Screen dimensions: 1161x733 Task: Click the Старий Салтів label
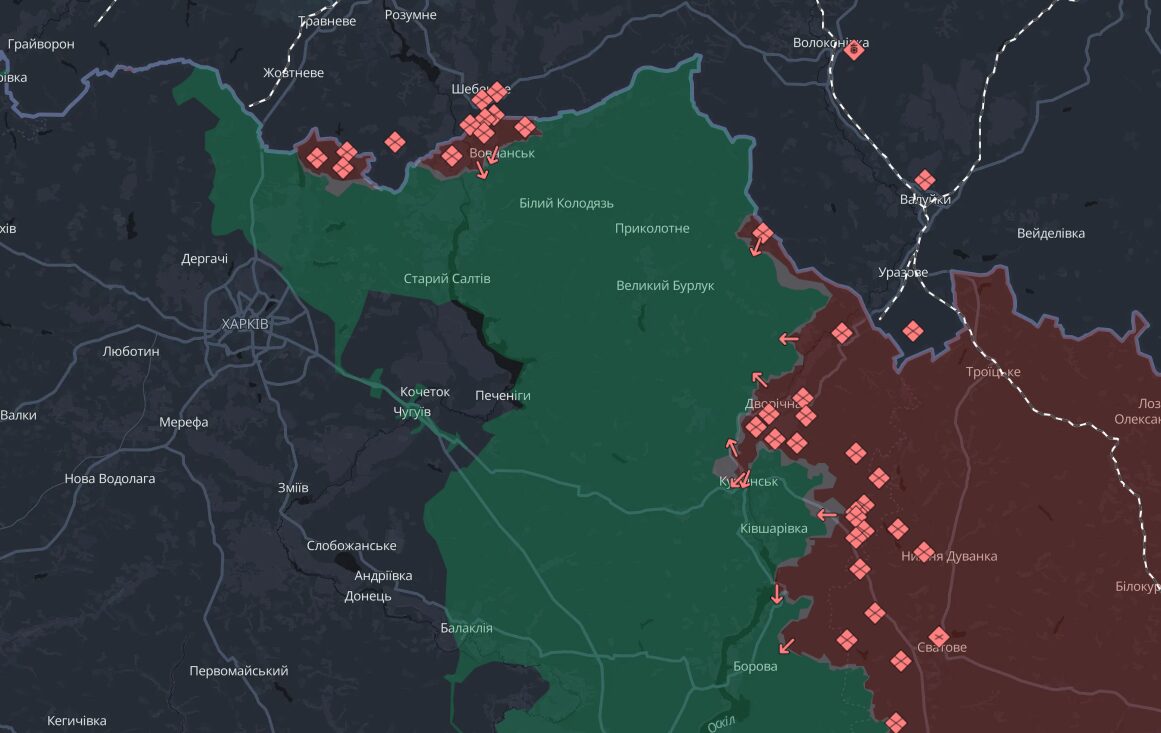(x=446, y=279)
